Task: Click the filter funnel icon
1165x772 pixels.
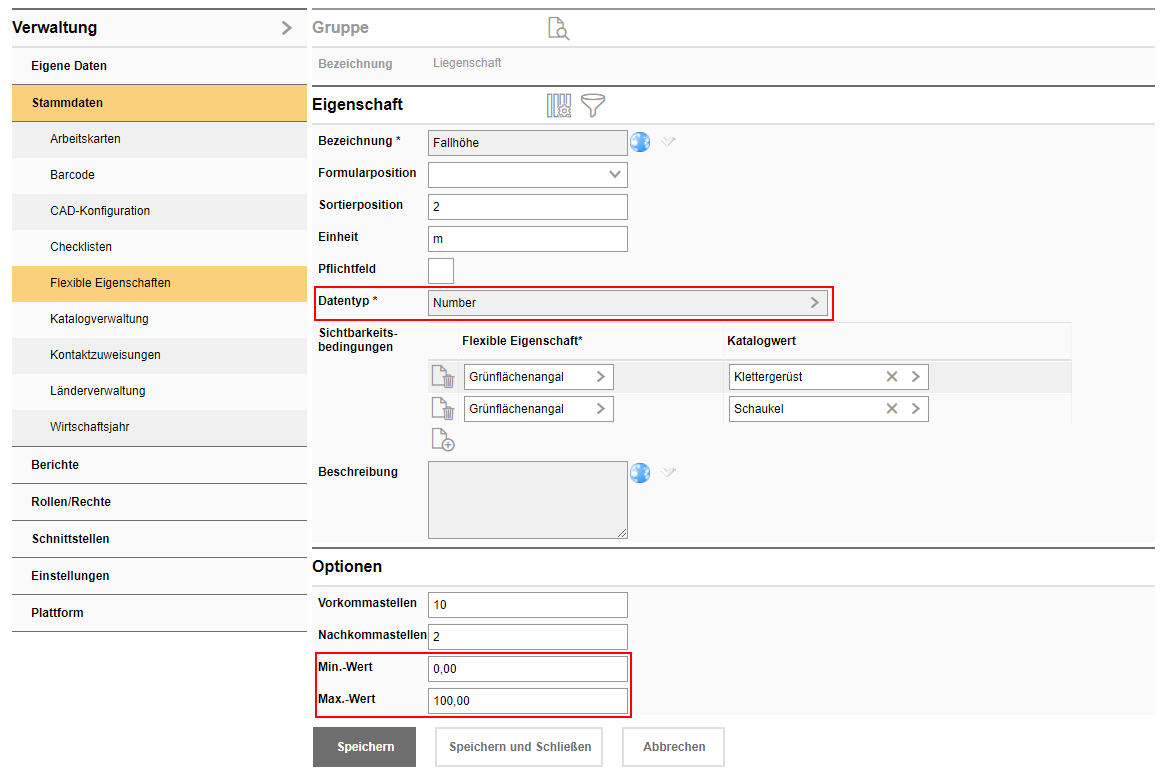Action: coord(593,105)
